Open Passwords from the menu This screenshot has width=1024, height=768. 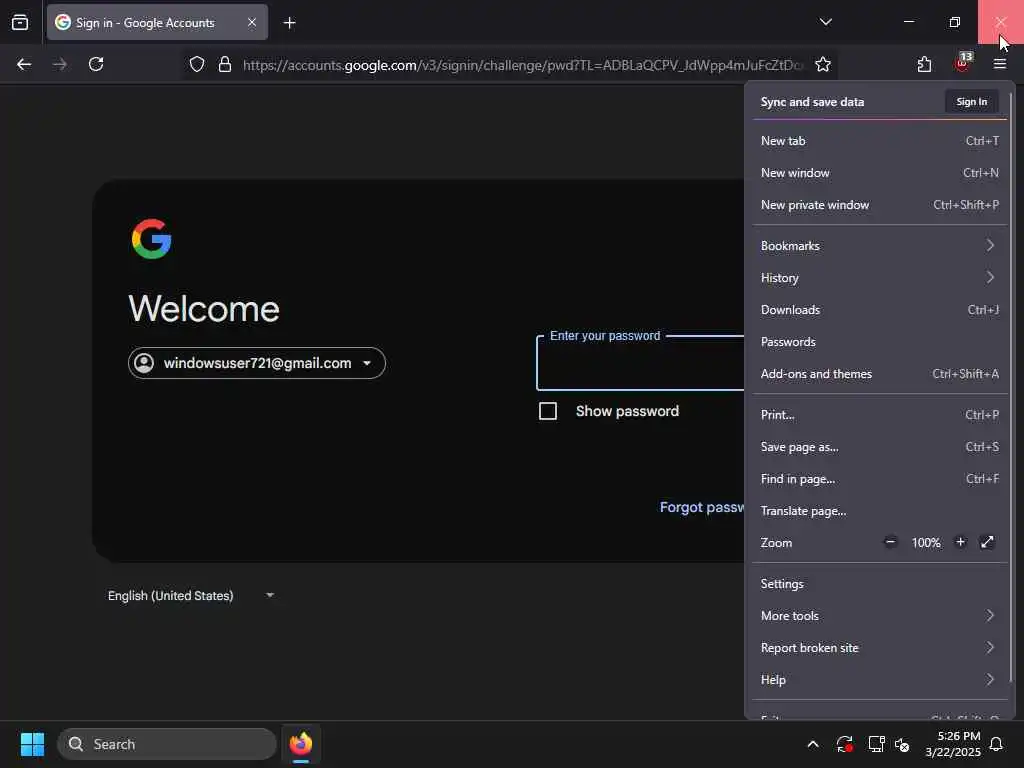click(x=880, y=342)
